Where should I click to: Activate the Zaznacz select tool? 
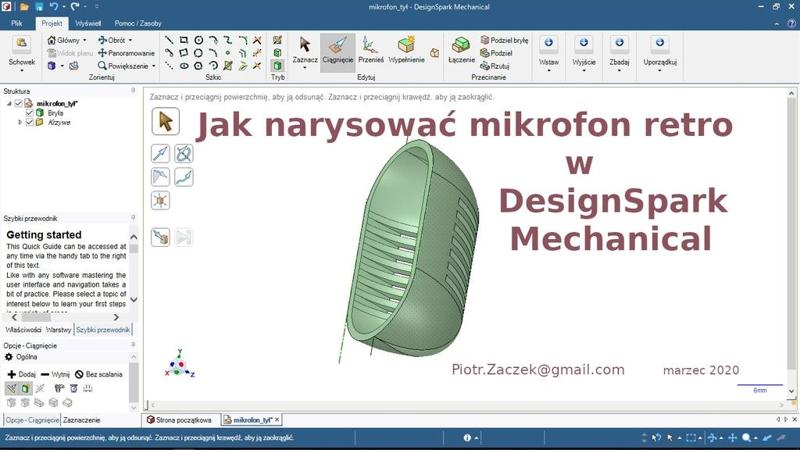coord(305,52)
